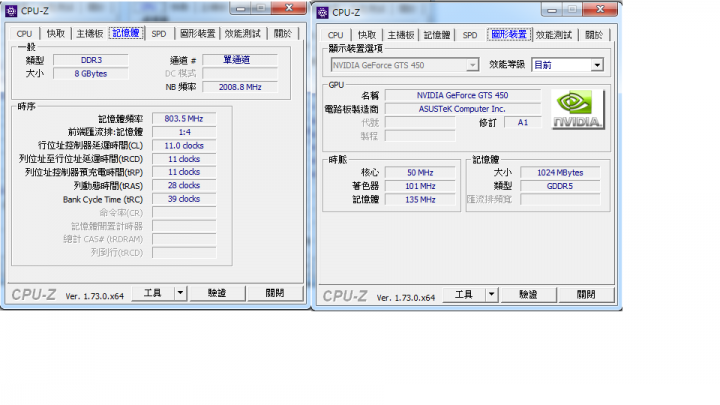
Task: Click the 單通道 channel value
Action: 240,60
